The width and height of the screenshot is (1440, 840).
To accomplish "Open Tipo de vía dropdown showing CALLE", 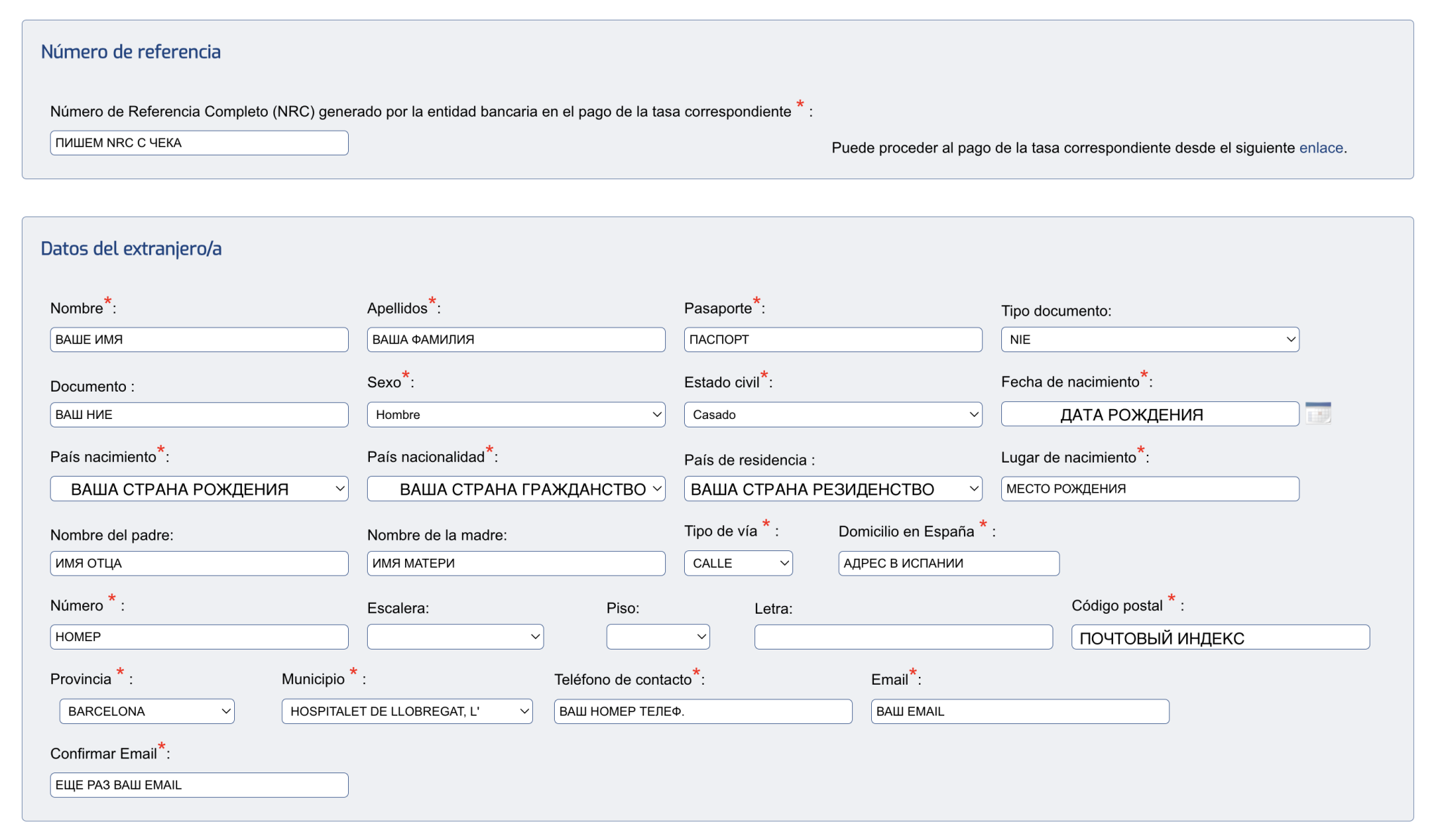I will 738,564.
